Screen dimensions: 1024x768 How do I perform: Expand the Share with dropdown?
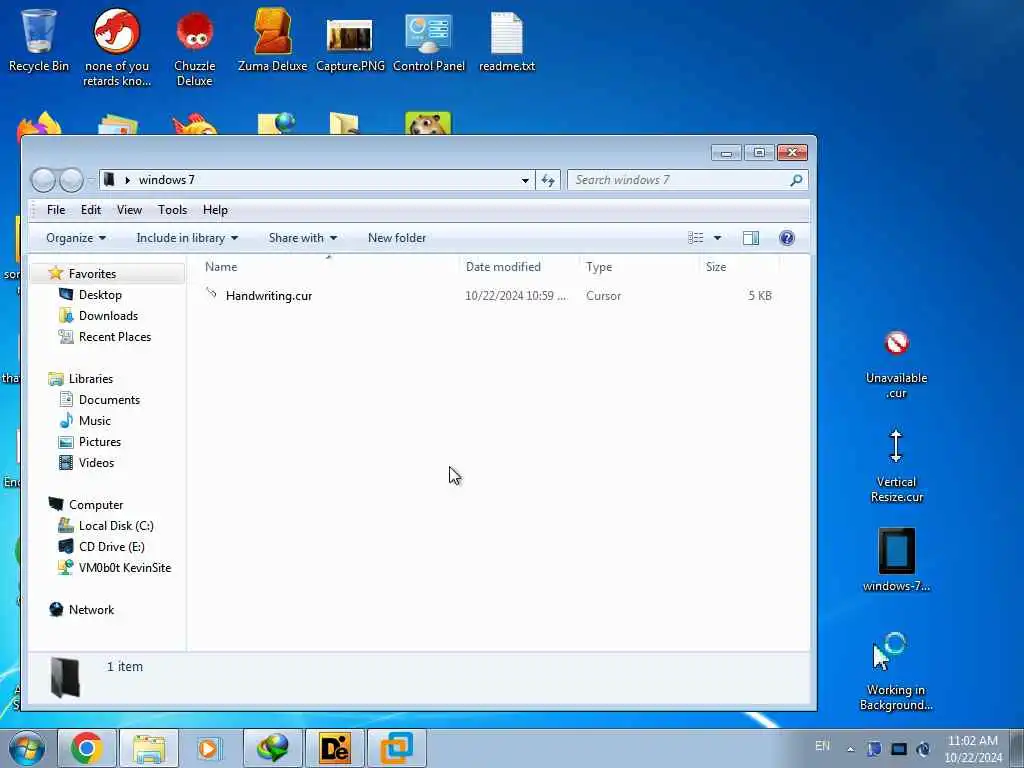click(x=302, y=238)
